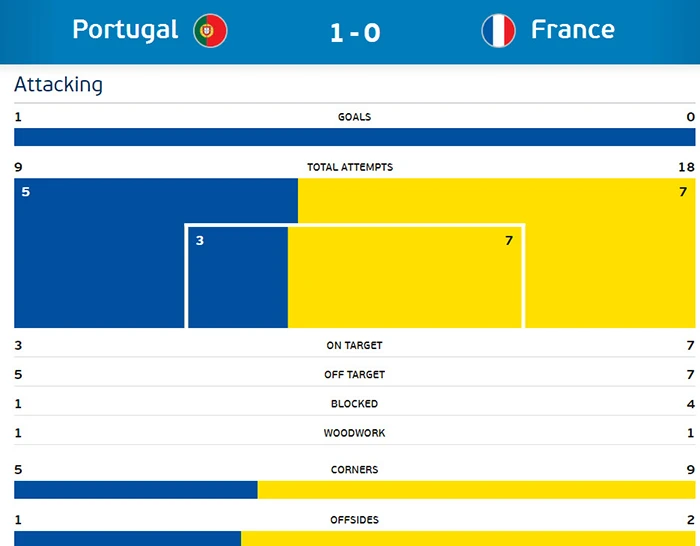Click the blue Portugal segment of corners bar
Viewport: 700px width, 546px height.
coord(135,490)
